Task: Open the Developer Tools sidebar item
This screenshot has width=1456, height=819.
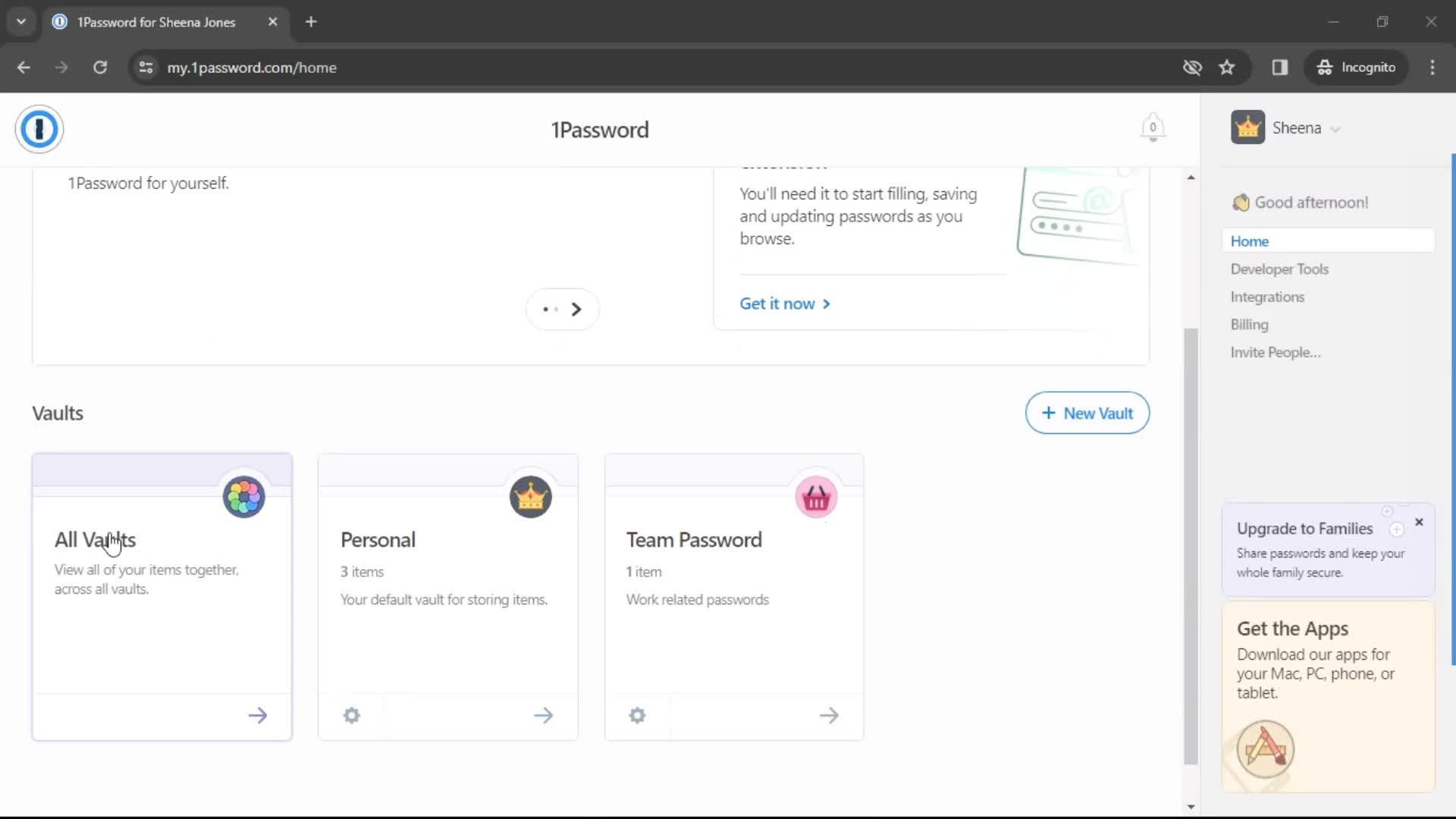Action: (x=1279, y=268)
